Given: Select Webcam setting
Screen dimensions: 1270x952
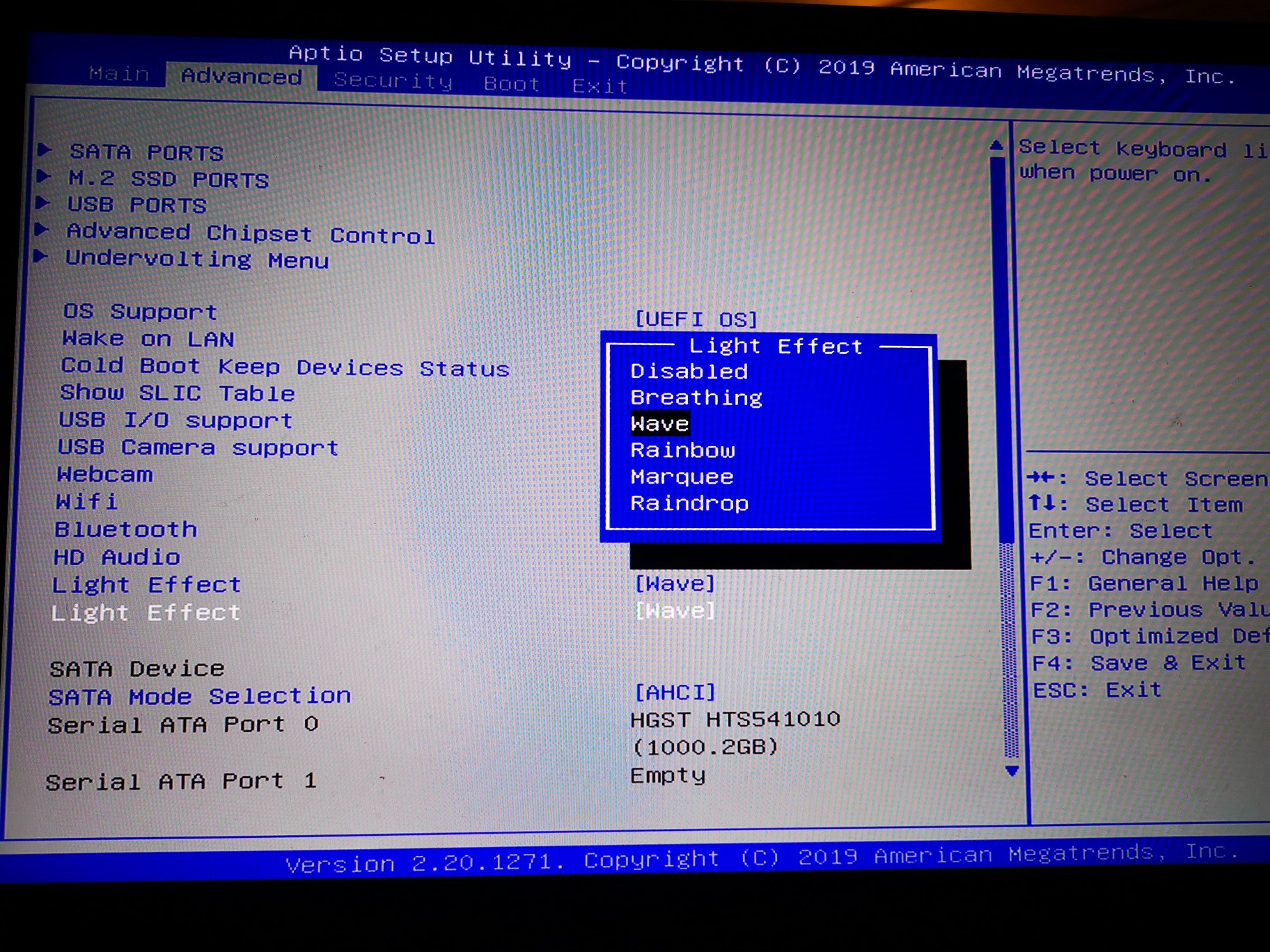Looking at the screenshot, I should point(104,475).
